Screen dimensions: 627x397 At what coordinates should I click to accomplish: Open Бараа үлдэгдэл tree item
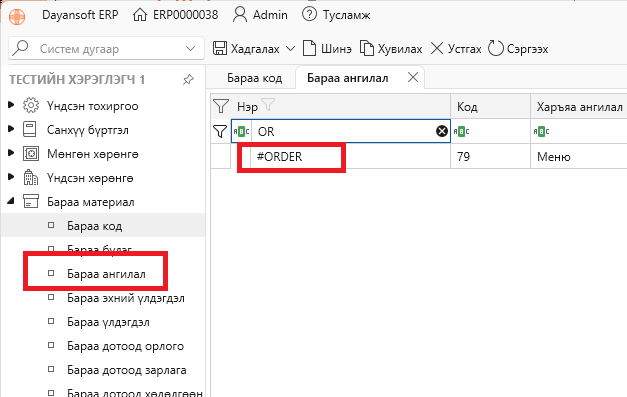point(108,322)
